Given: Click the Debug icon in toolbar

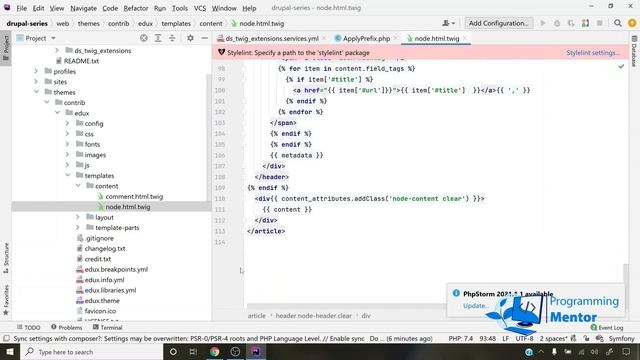Looking at the screenshot, I should coord(557,23).
